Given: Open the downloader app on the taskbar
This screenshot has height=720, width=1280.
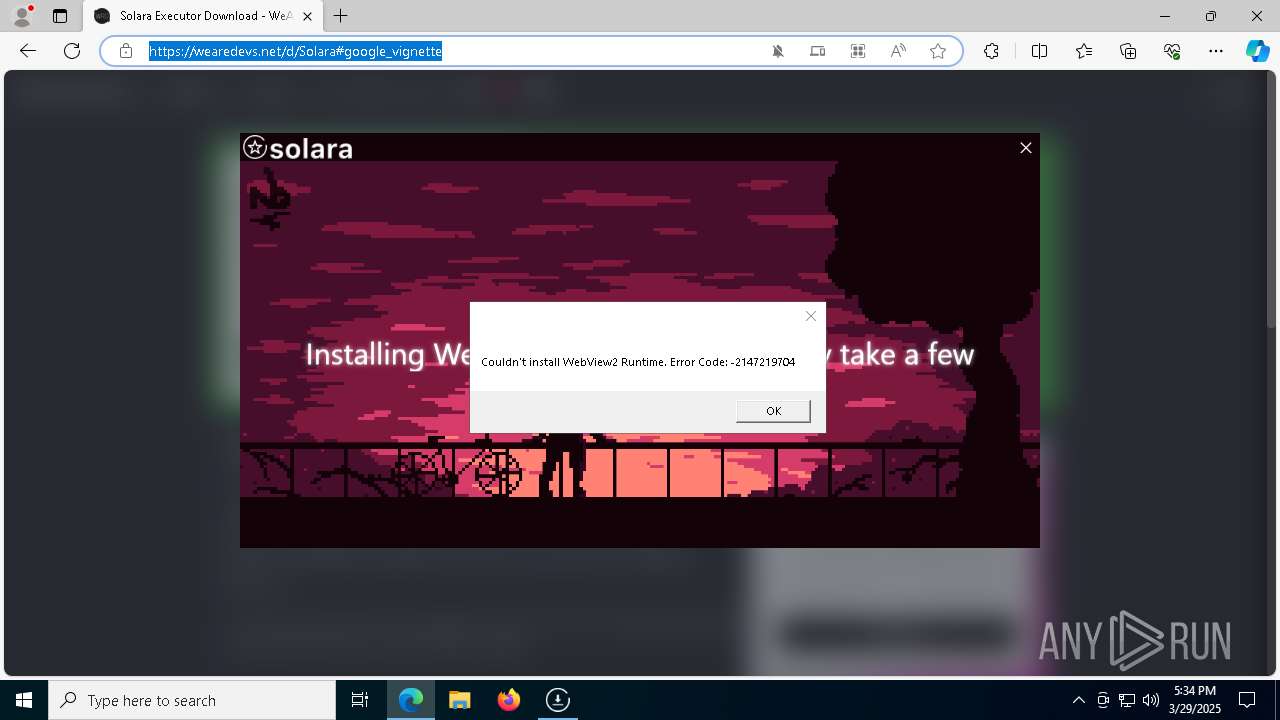Looking at the screenshot, I should (x=558, y=700).
